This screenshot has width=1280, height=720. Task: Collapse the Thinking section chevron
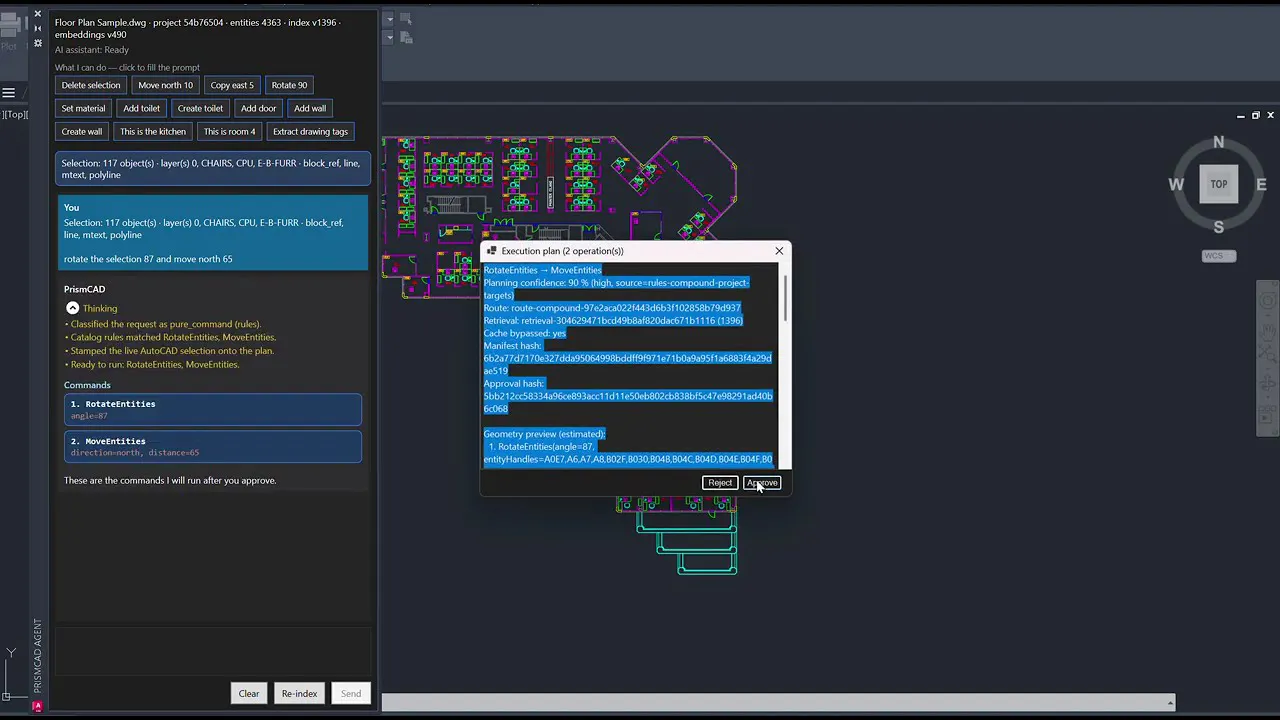(73, 308)
